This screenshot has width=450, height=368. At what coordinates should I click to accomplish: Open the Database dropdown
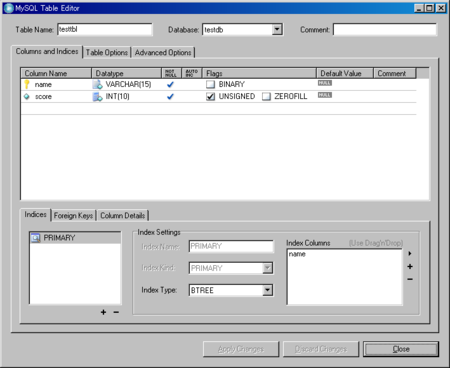(277, 30)
